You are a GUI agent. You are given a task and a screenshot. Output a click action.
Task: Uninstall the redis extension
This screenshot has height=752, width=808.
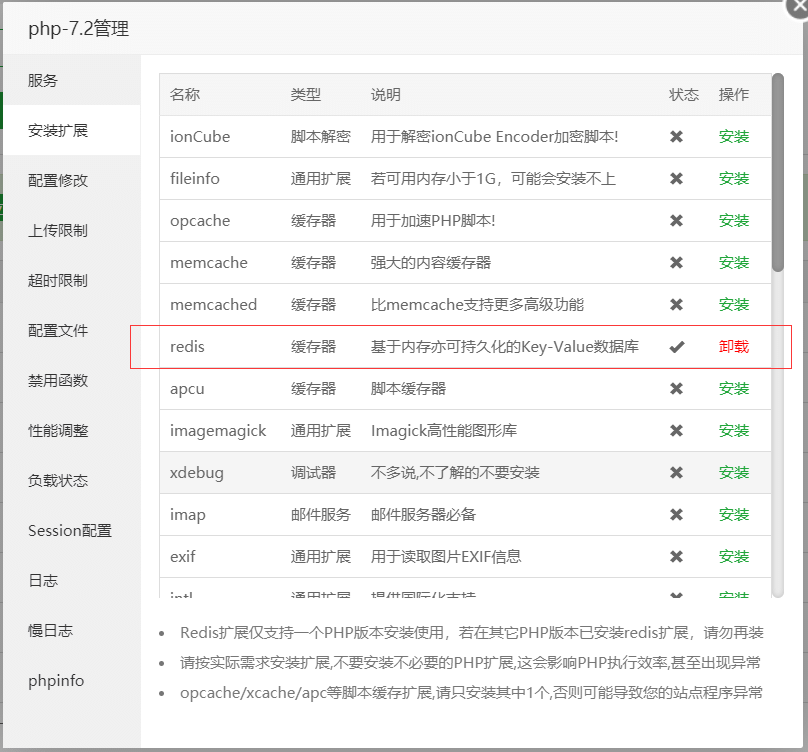[x=733, y=346]
